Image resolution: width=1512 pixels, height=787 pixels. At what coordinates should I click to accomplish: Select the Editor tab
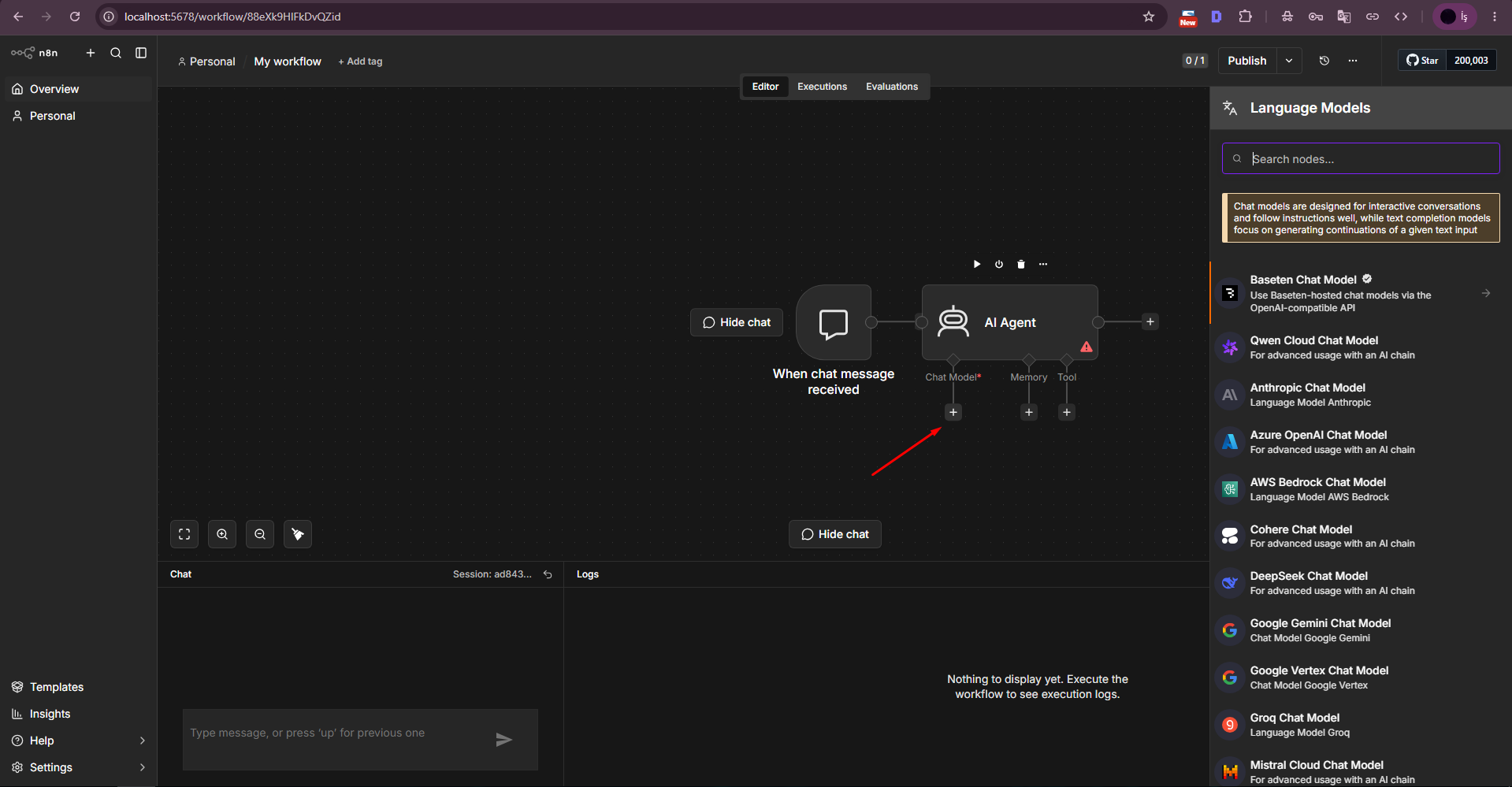(765, 87)
